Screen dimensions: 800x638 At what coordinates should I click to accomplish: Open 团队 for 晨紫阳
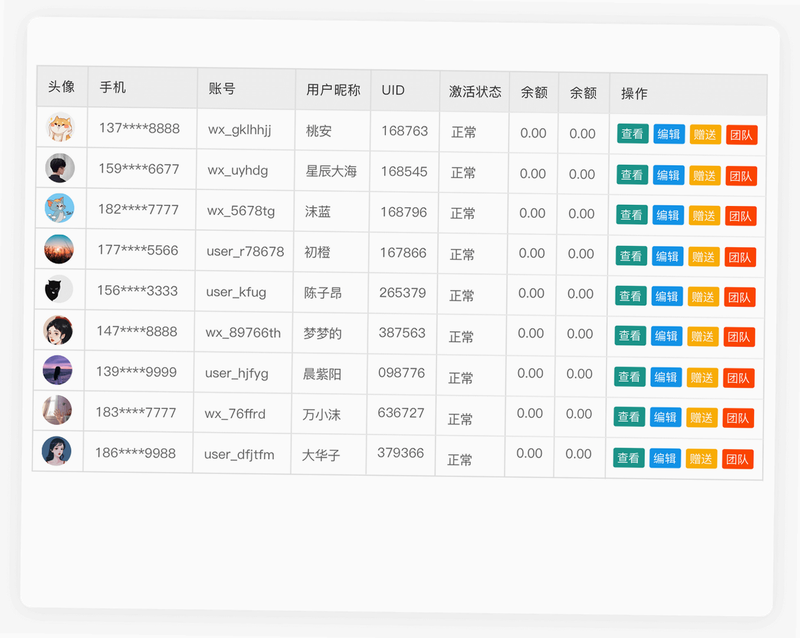[x=739, y=378]
